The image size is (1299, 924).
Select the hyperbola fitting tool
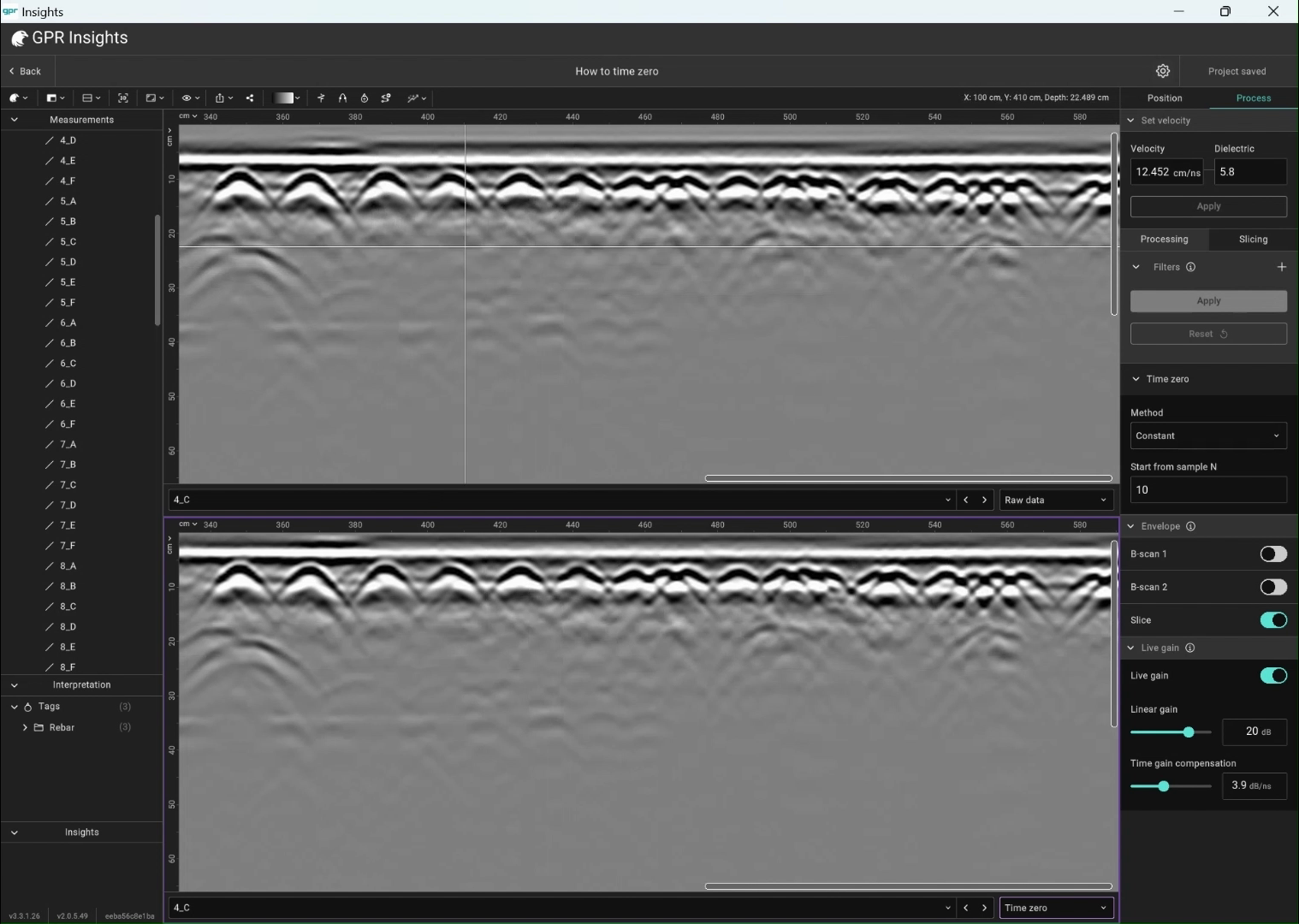342,98
